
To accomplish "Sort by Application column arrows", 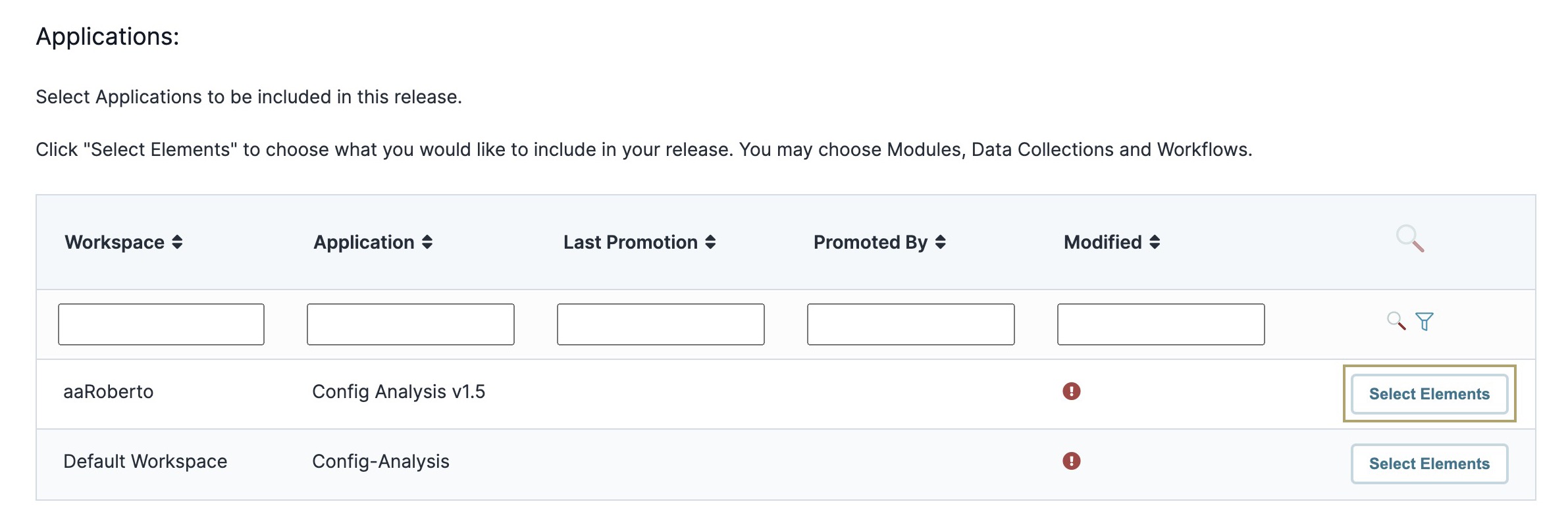I will coord(427,242).
